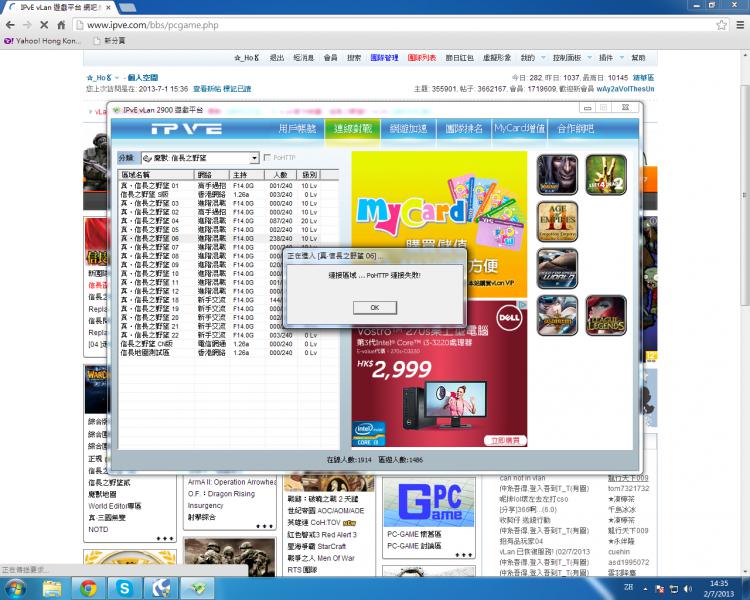This screenshot has height=600, width=750.
Task: Select the Left 4 Dead 2 game icon
Action: click(x=606, y=175)
